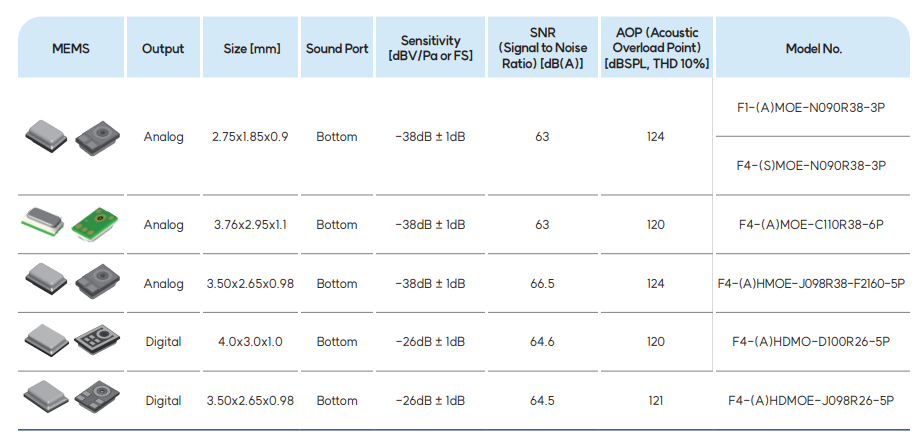The width and height of the screenshot is (924, 447).
Task: Select the MEMS column header
Action: pos(71,48)
